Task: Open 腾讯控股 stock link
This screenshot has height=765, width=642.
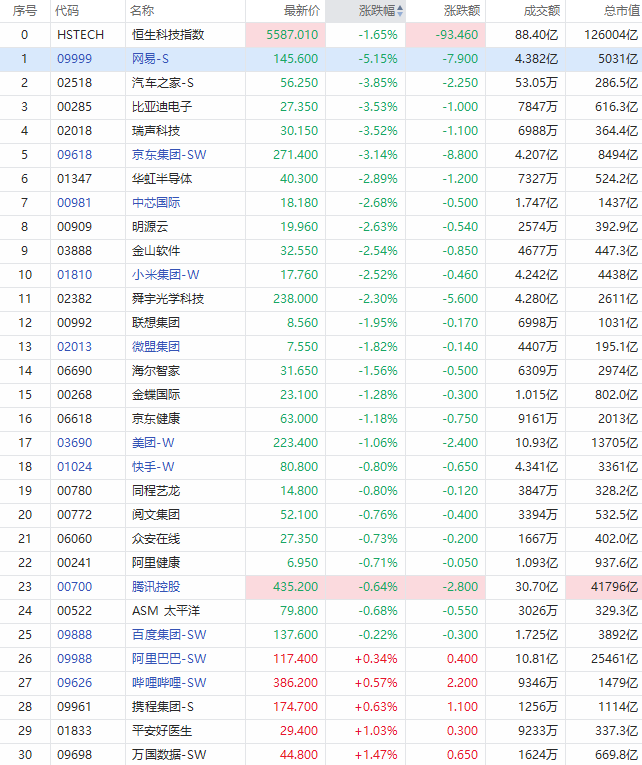Action: click(156, 586)
